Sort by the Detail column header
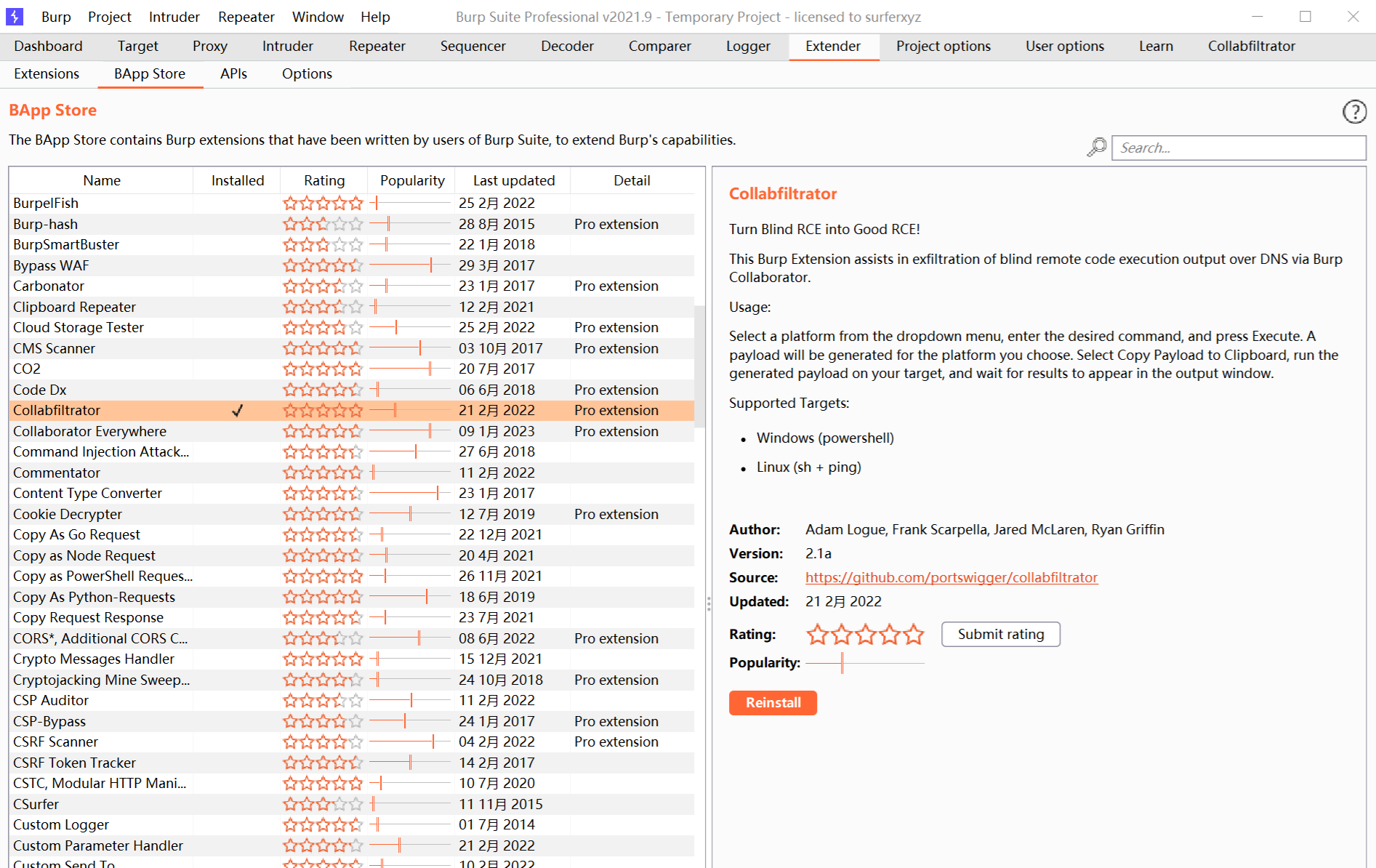The height and width of the screenshot is (868, 1376). tap(632, 180)
